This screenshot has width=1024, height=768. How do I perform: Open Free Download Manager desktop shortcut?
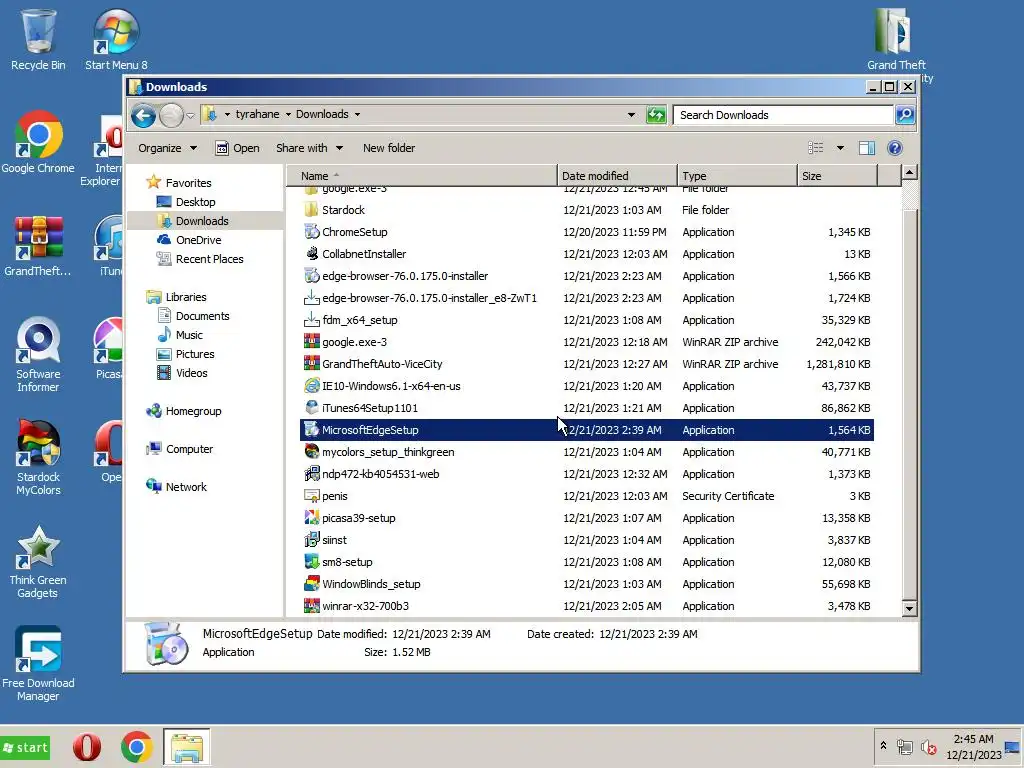pos(38,664)
